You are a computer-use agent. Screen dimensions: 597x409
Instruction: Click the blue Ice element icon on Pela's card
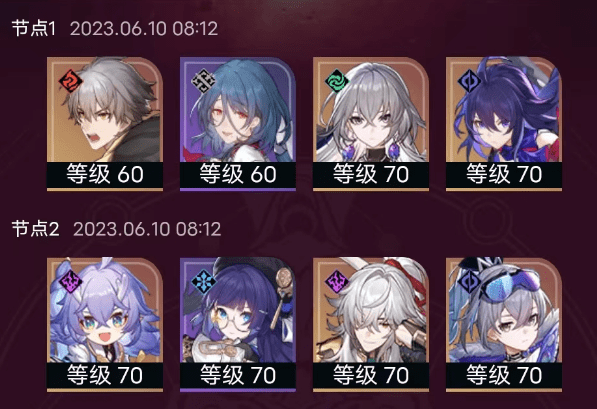tap(203, 281)
